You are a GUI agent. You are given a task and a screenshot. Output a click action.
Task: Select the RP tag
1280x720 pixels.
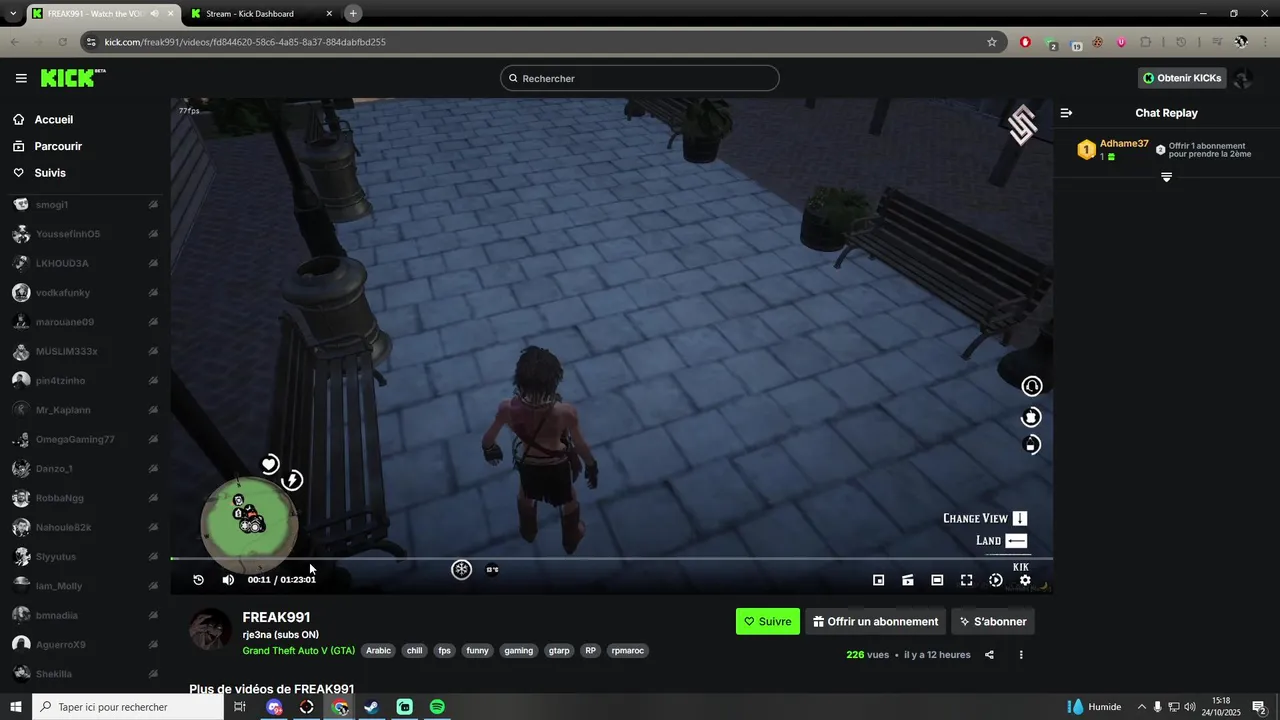591,650
